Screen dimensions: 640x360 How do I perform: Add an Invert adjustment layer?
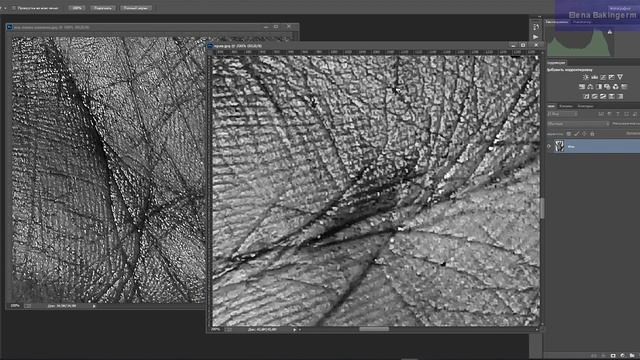pos(586,96)
